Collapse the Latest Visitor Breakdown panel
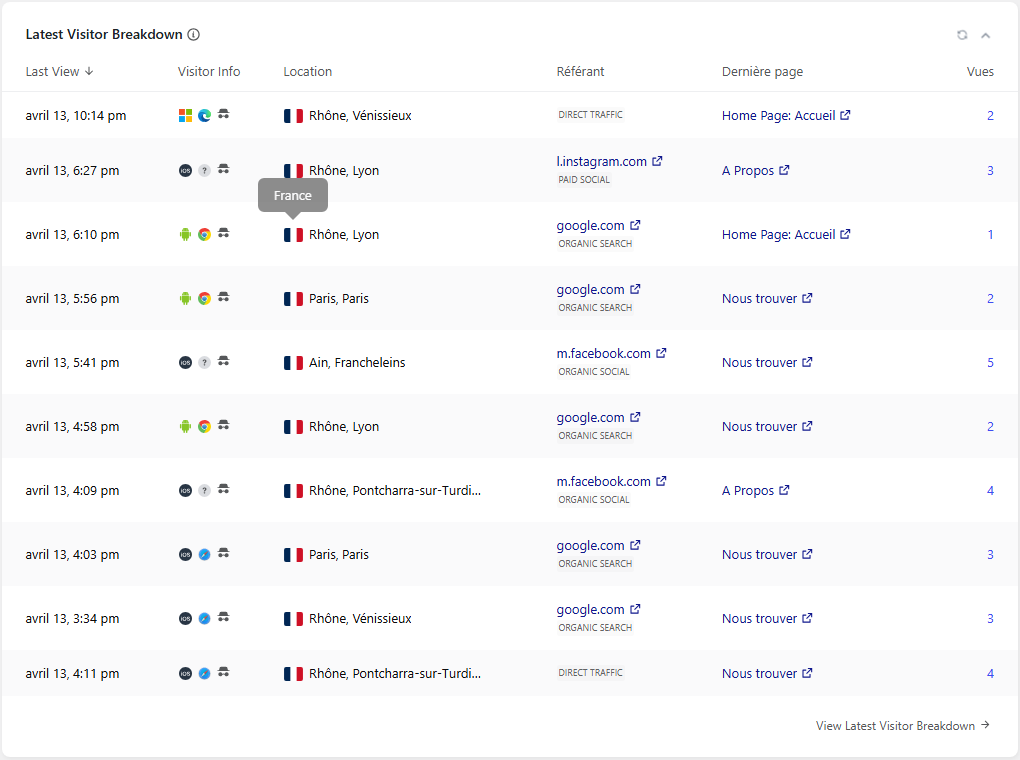1020x760 pixels. pos(985,35)
